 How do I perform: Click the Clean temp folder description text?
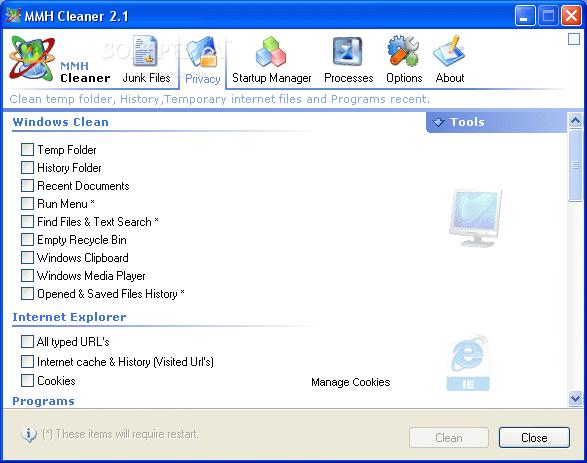219,99
